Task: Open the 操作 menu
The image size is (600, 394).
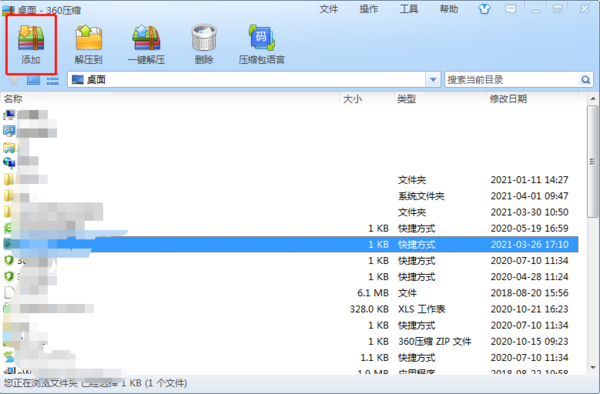Action: coord(369,9)
